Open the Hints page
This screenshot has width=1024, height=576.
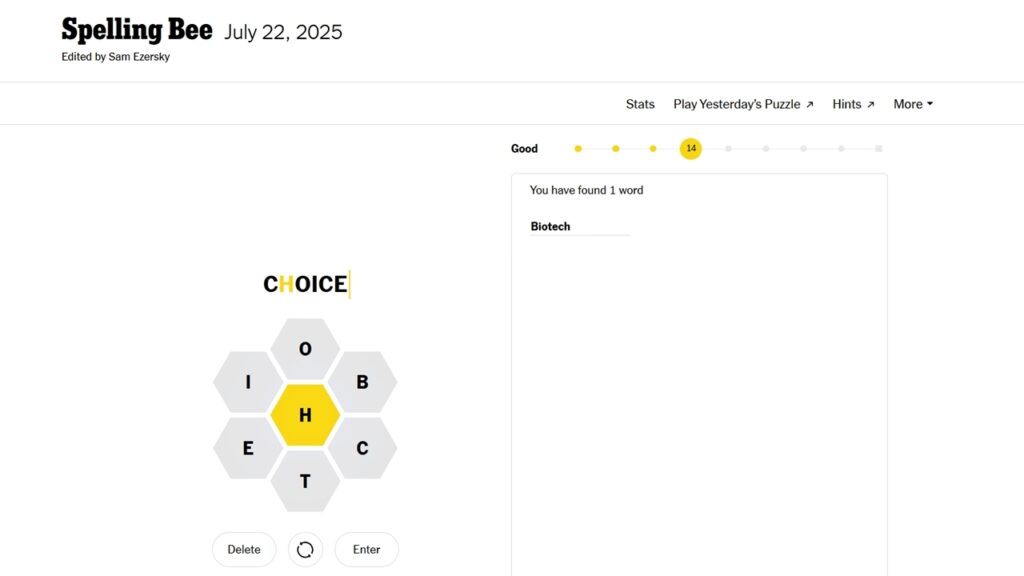pyautogui.click(x=847, y=103)
